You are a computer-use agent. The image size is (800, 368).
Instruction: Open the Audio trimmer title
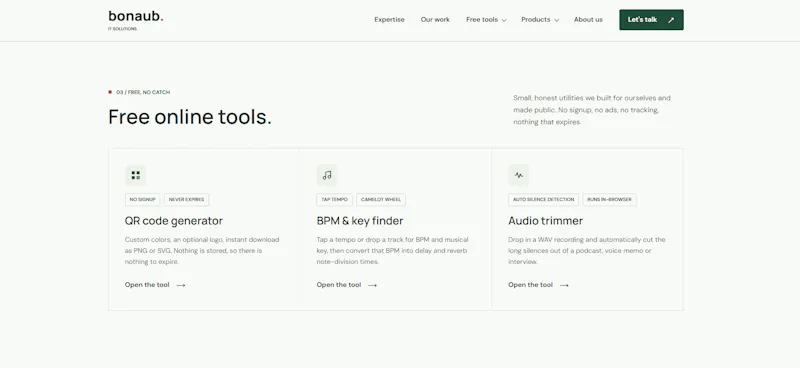tap(545, 221)
